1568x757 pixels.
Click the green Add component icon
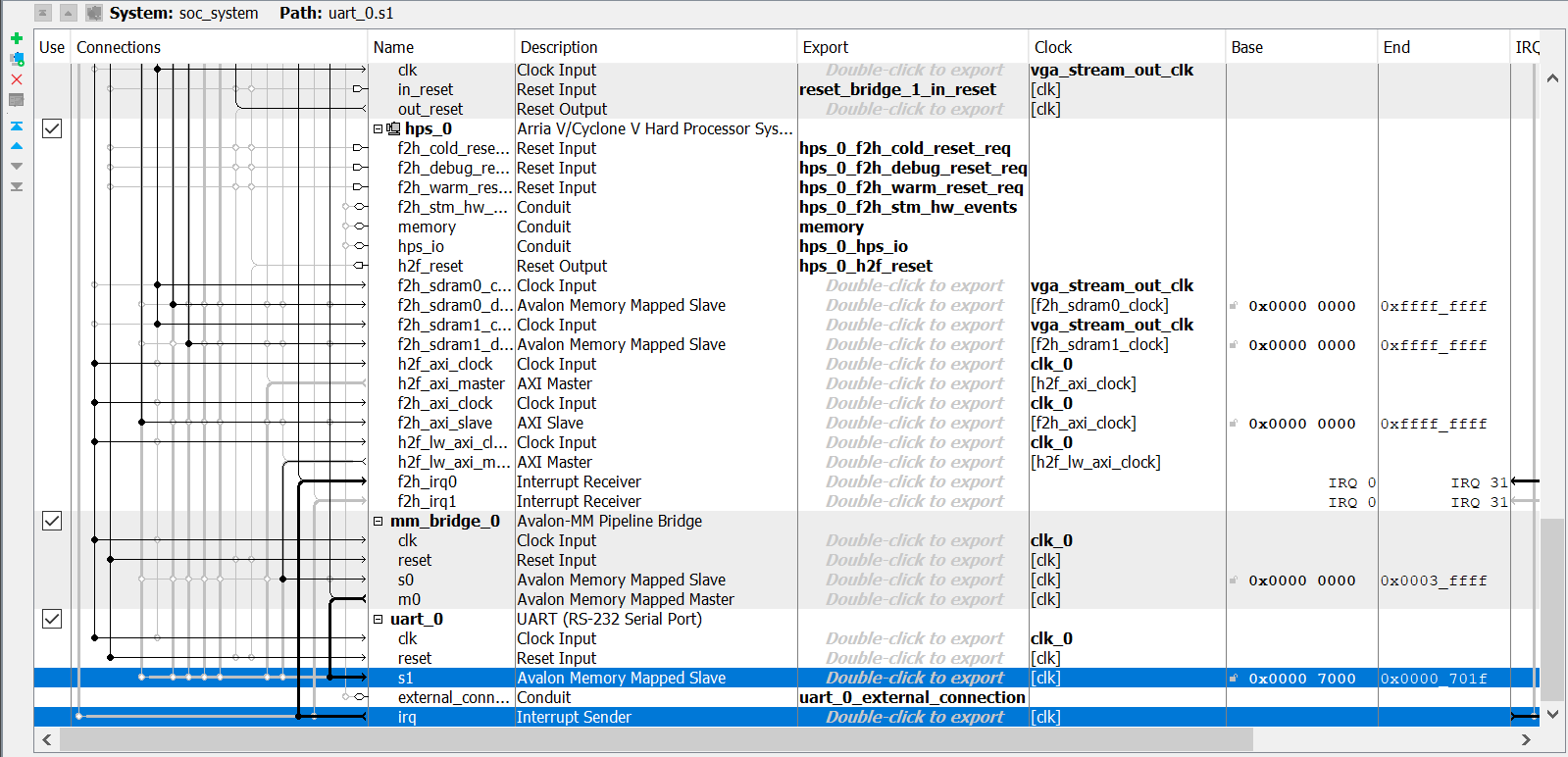tap(17, 38)
